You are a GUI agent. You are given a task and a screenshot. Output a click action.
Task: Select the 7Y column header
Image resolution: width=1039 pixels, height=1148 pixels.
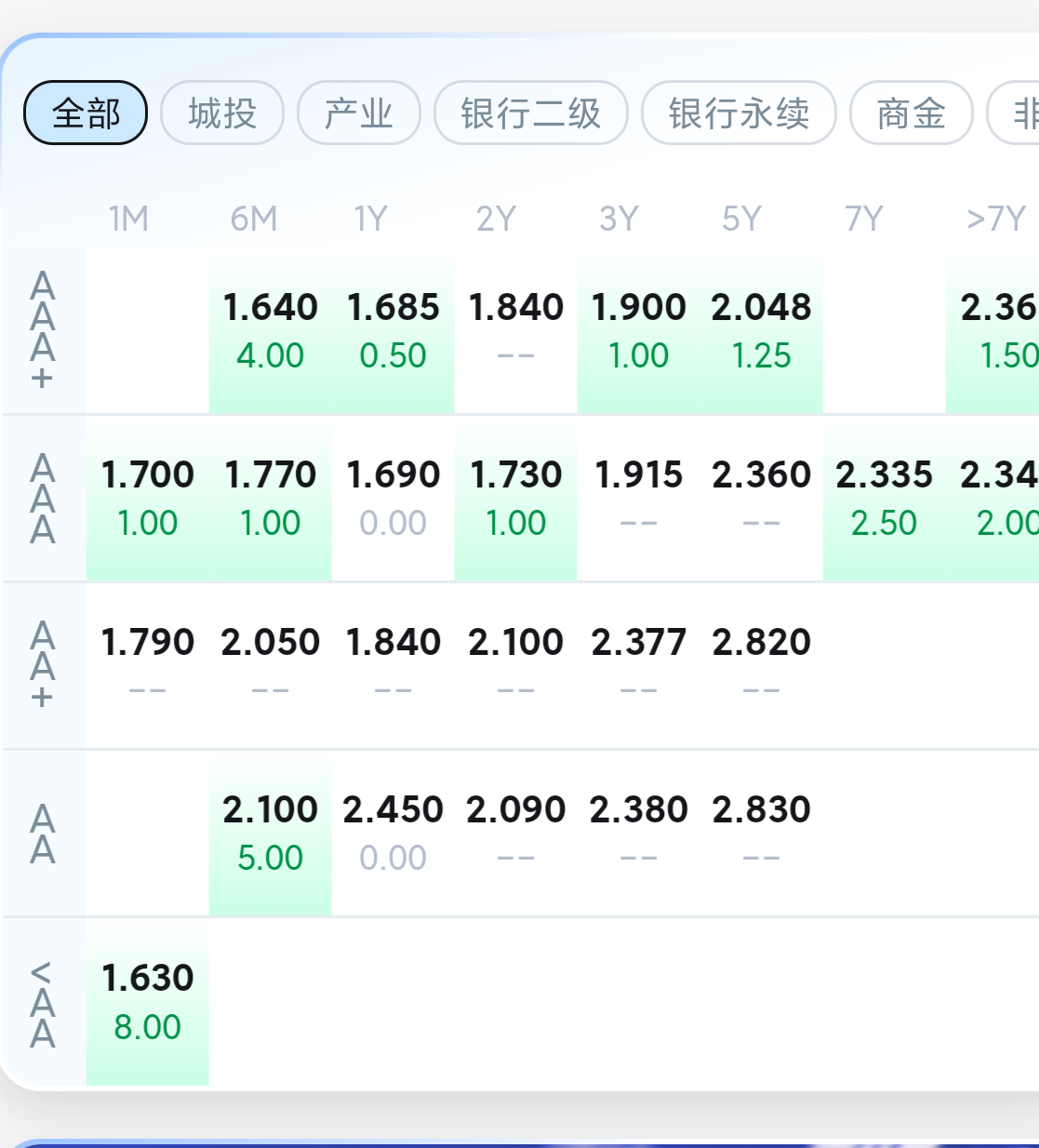(x=864, y=219)
